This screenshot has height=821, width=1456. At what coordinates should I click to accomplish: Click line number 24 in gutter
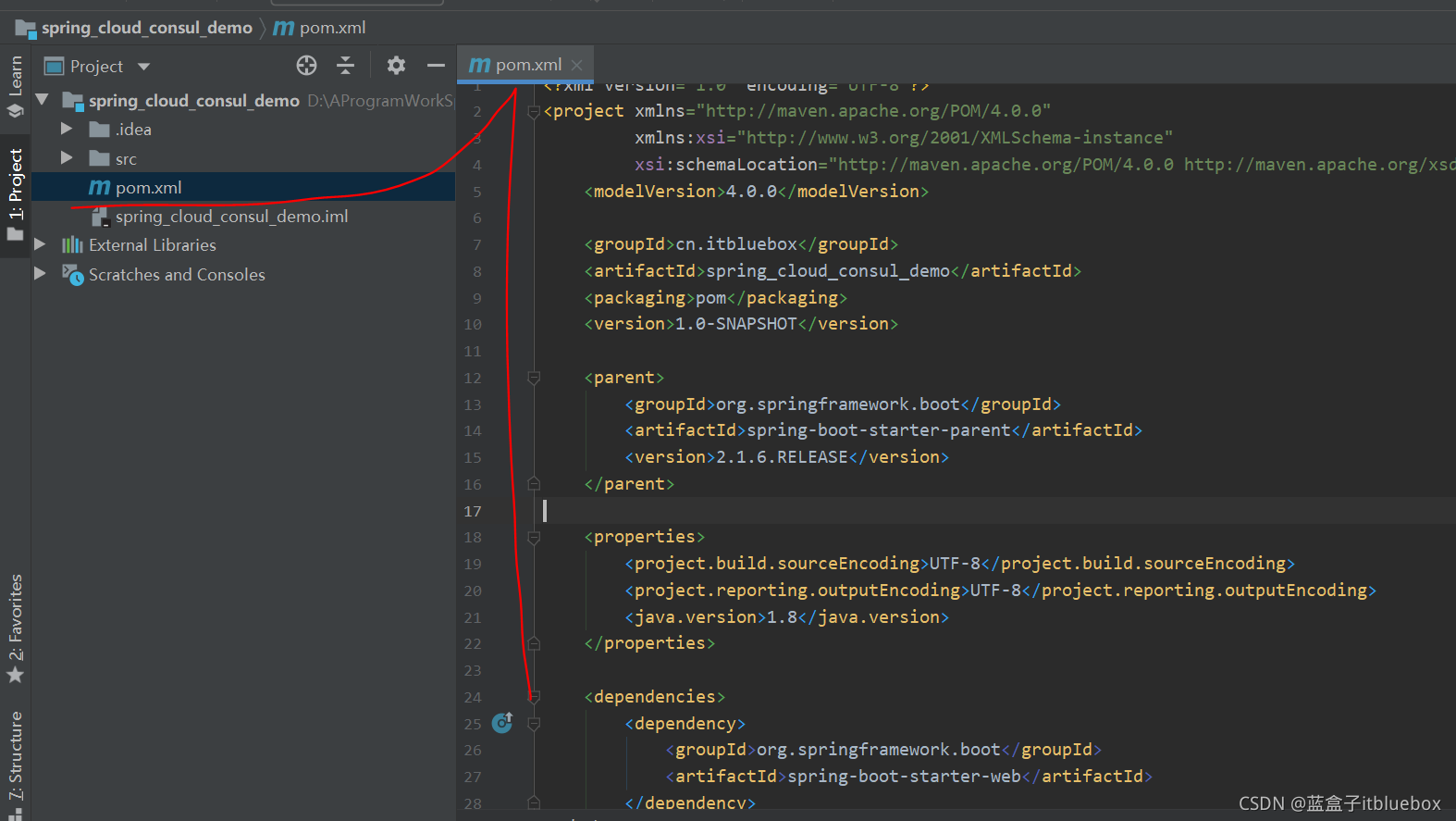tap(473, 697)
